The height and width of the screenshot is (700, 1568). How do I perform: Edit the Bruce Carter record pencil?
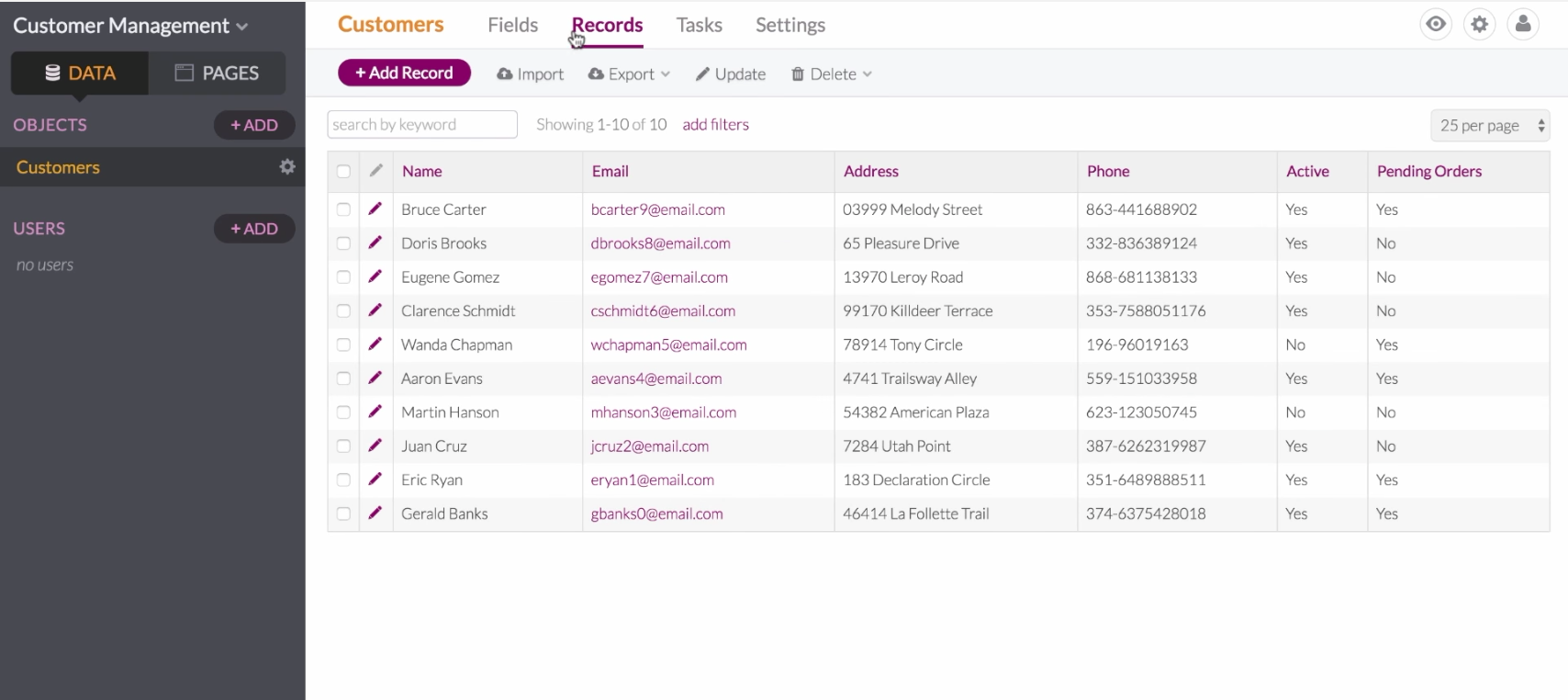click(x=375, y=209)
